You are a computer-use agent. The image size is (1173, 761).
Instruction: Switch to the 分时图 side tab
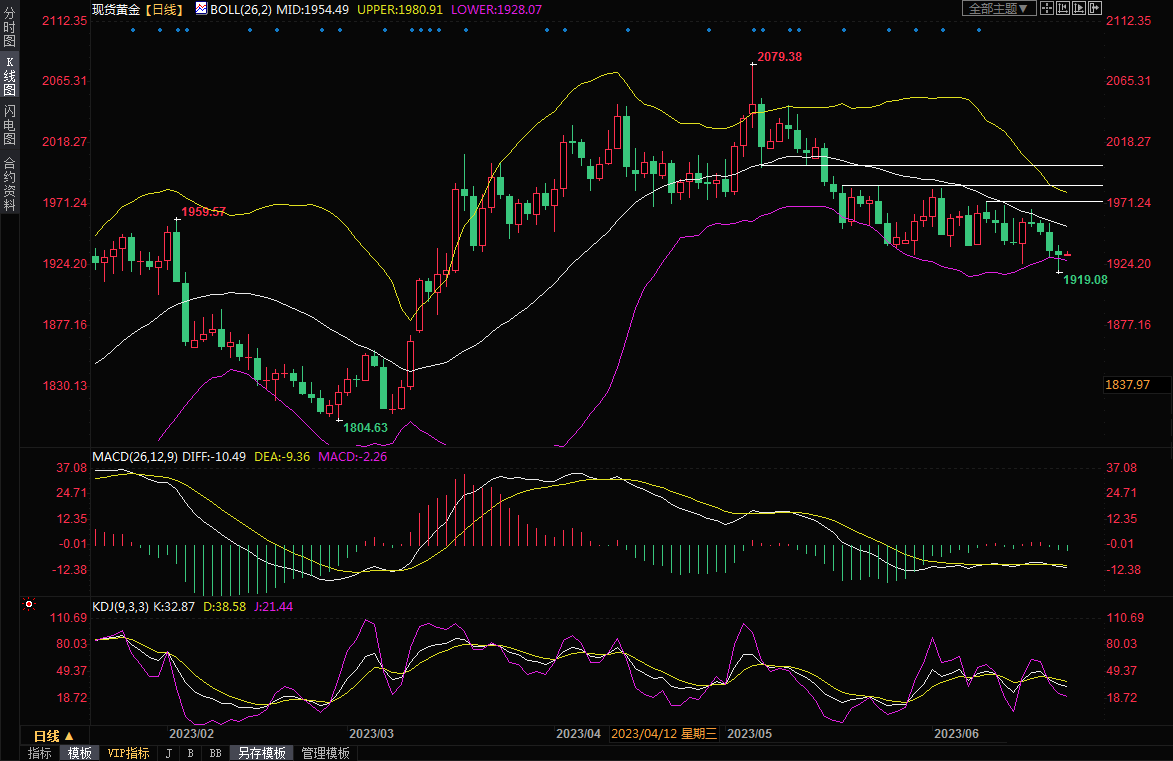[10, 33]
